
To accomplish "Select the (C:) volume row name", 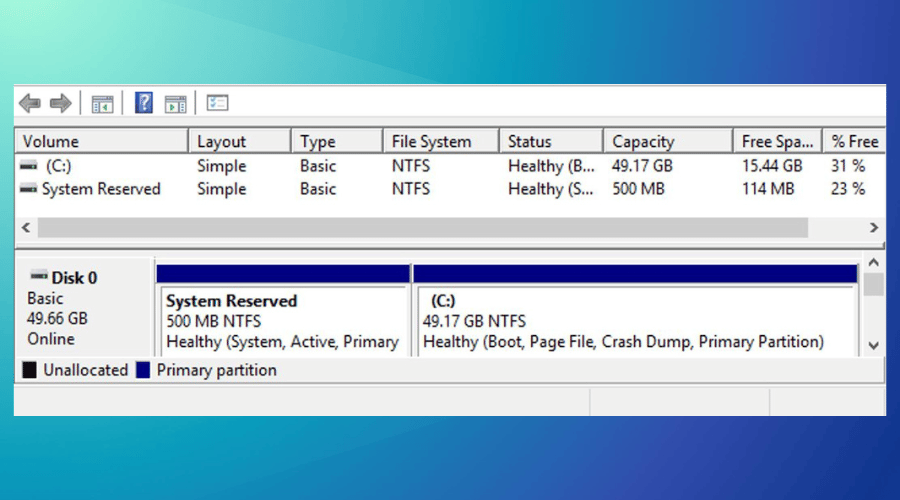I will [59, 166].
